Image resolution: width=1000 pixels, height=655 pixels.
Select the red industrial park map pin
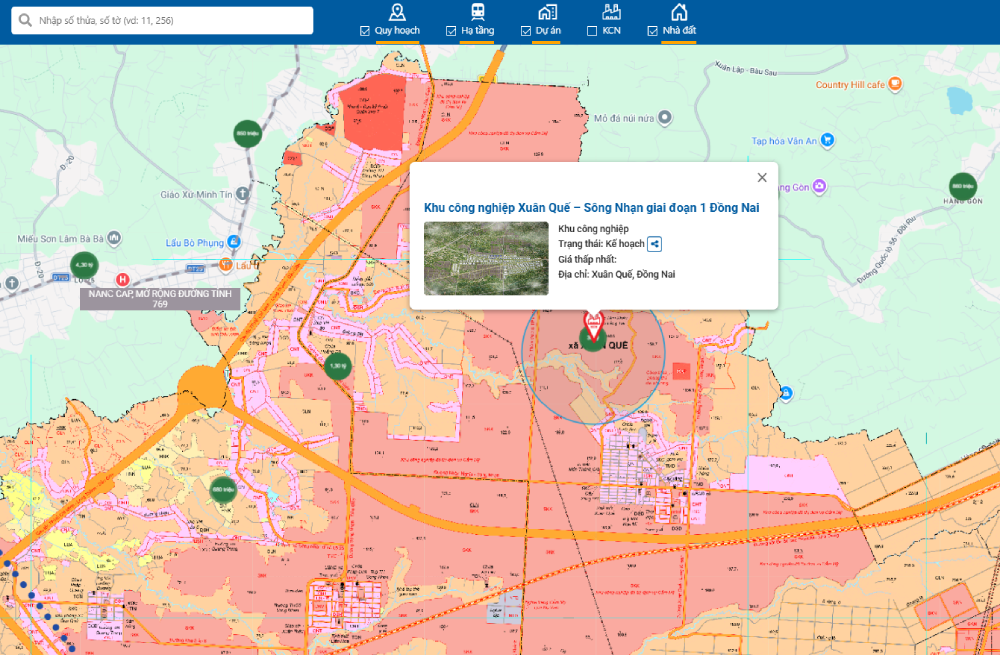coord(592,324)
